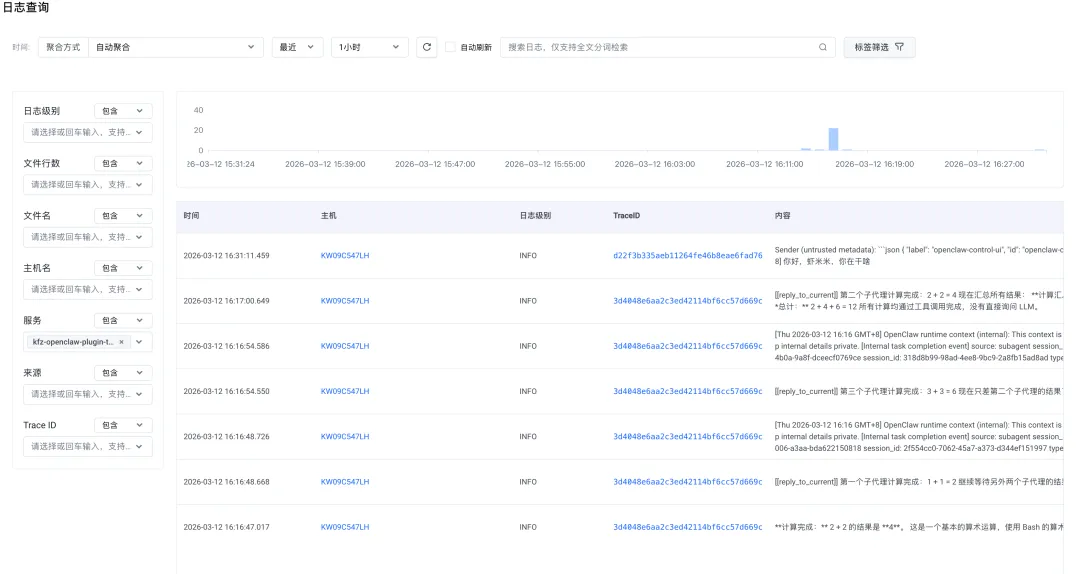Open the 文件行数 value select field
The width and height of the screenshot is (1080, 574).
pyautogui.click(x=87, y=185)
